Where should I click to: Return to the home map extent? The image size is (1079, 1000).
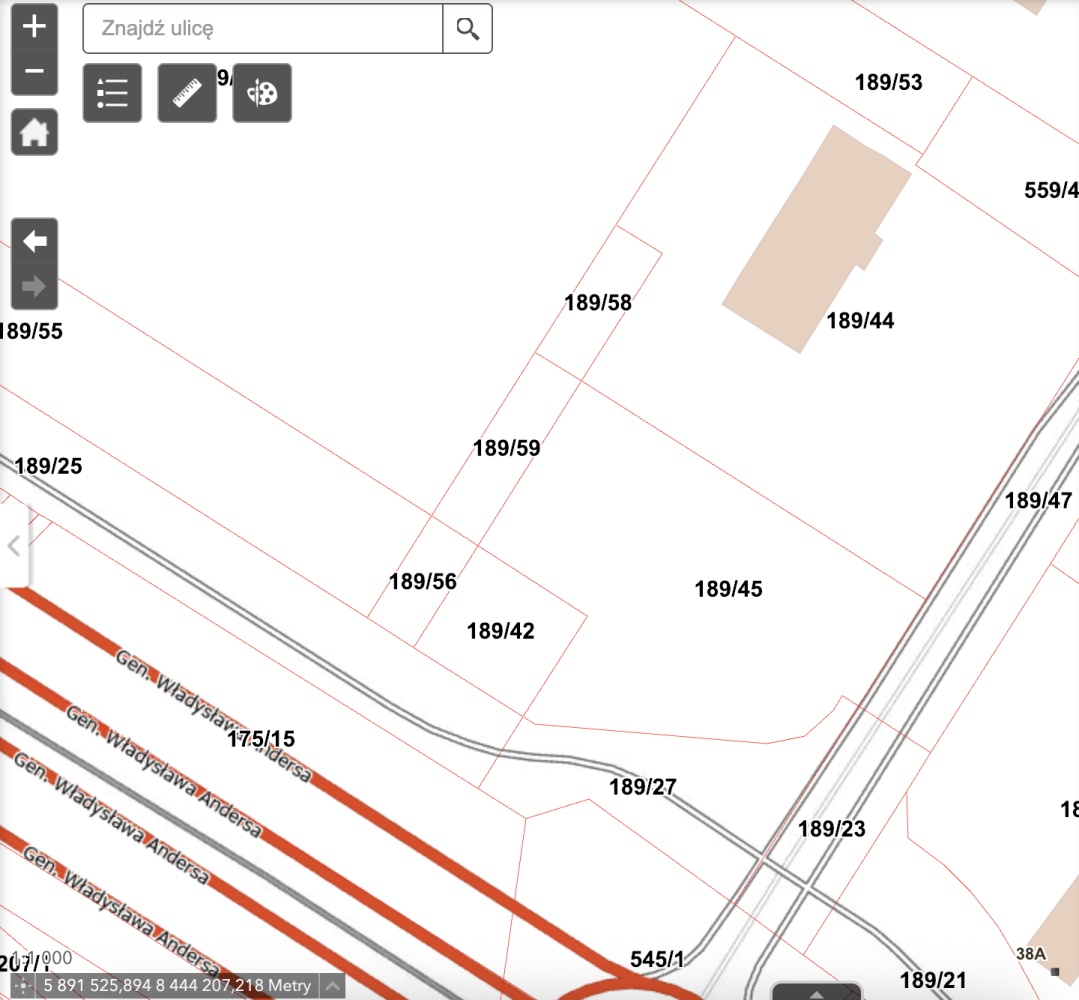34,132
